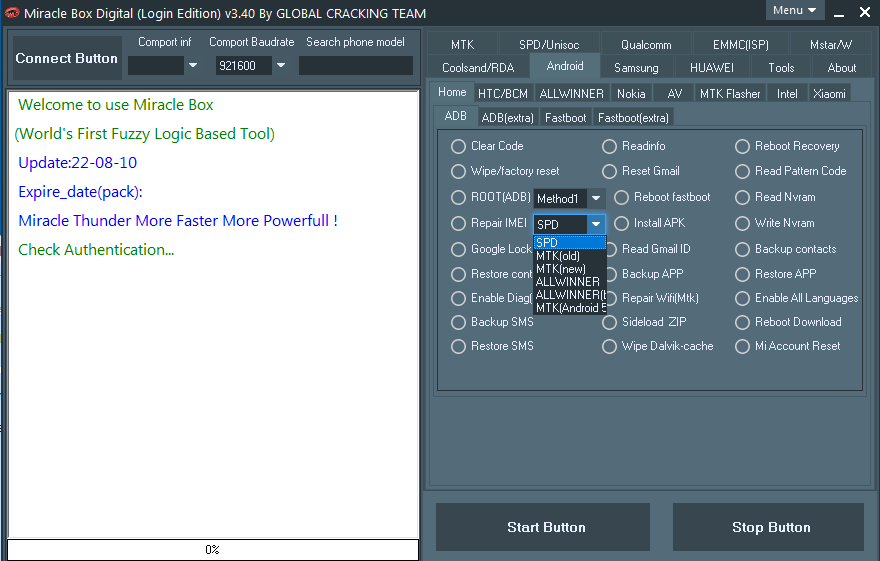
Task: Switch to the Tools tab
Action: [781, 67]
